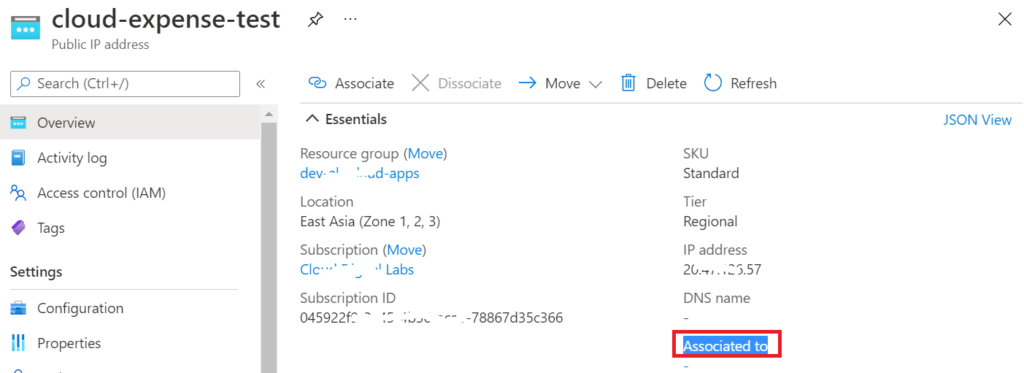
Task: Open the subscription name link
Action: [357, 270]
